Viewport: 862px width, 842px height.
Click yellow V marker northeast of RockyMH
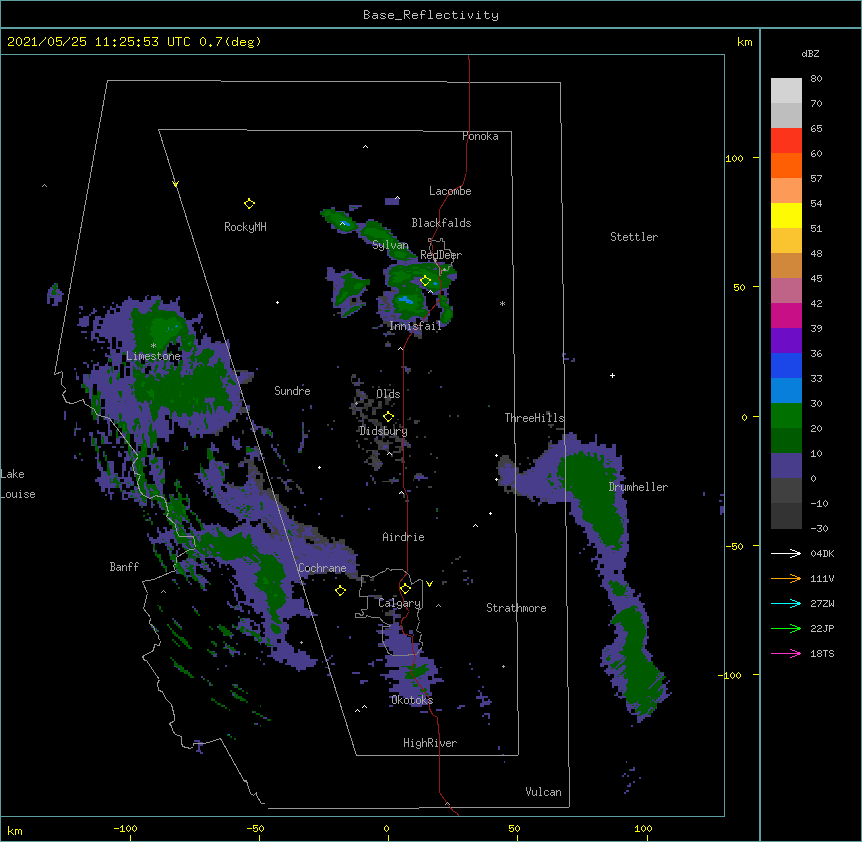pyautogui.click(x=175, y=184)
